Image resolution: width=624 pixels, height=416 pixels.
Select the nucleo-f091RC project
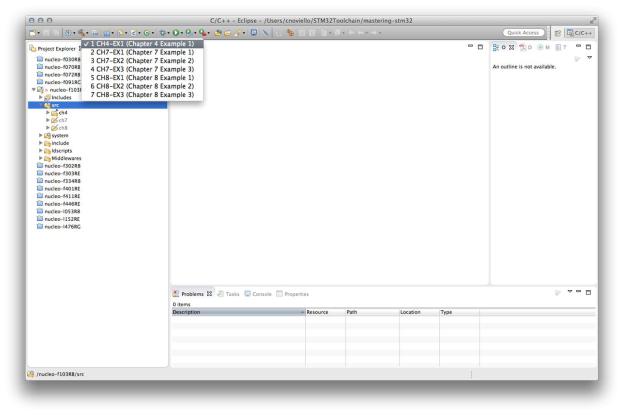(58, 82)
